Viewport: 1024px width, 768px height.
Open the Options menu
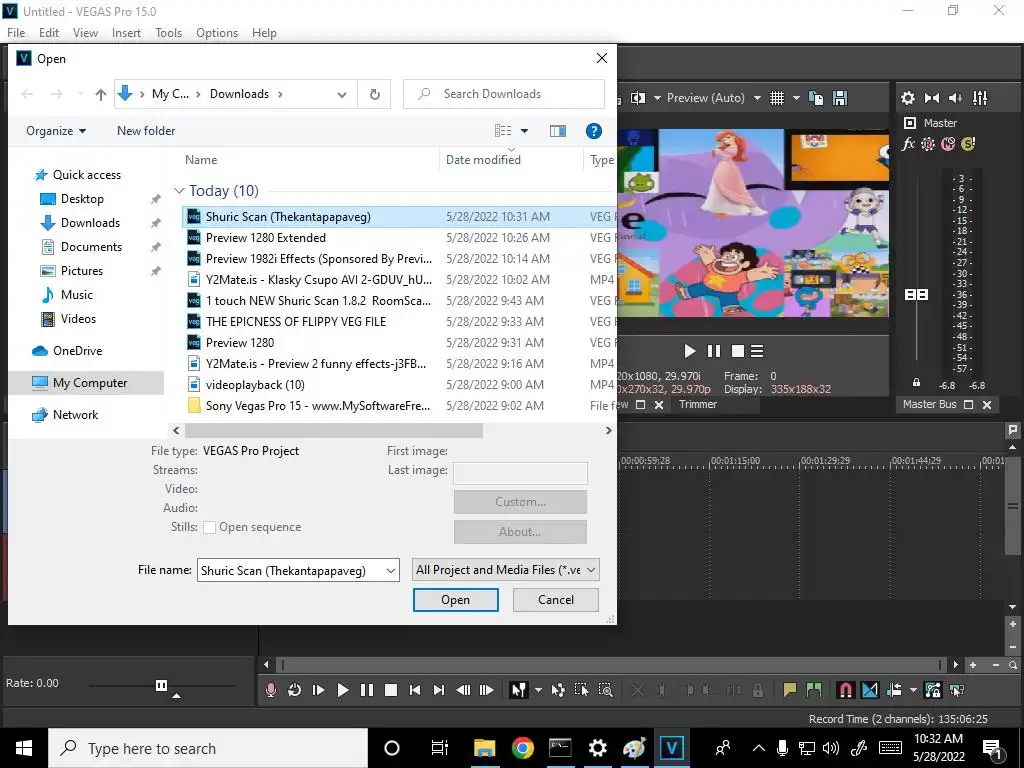[217, 33]
